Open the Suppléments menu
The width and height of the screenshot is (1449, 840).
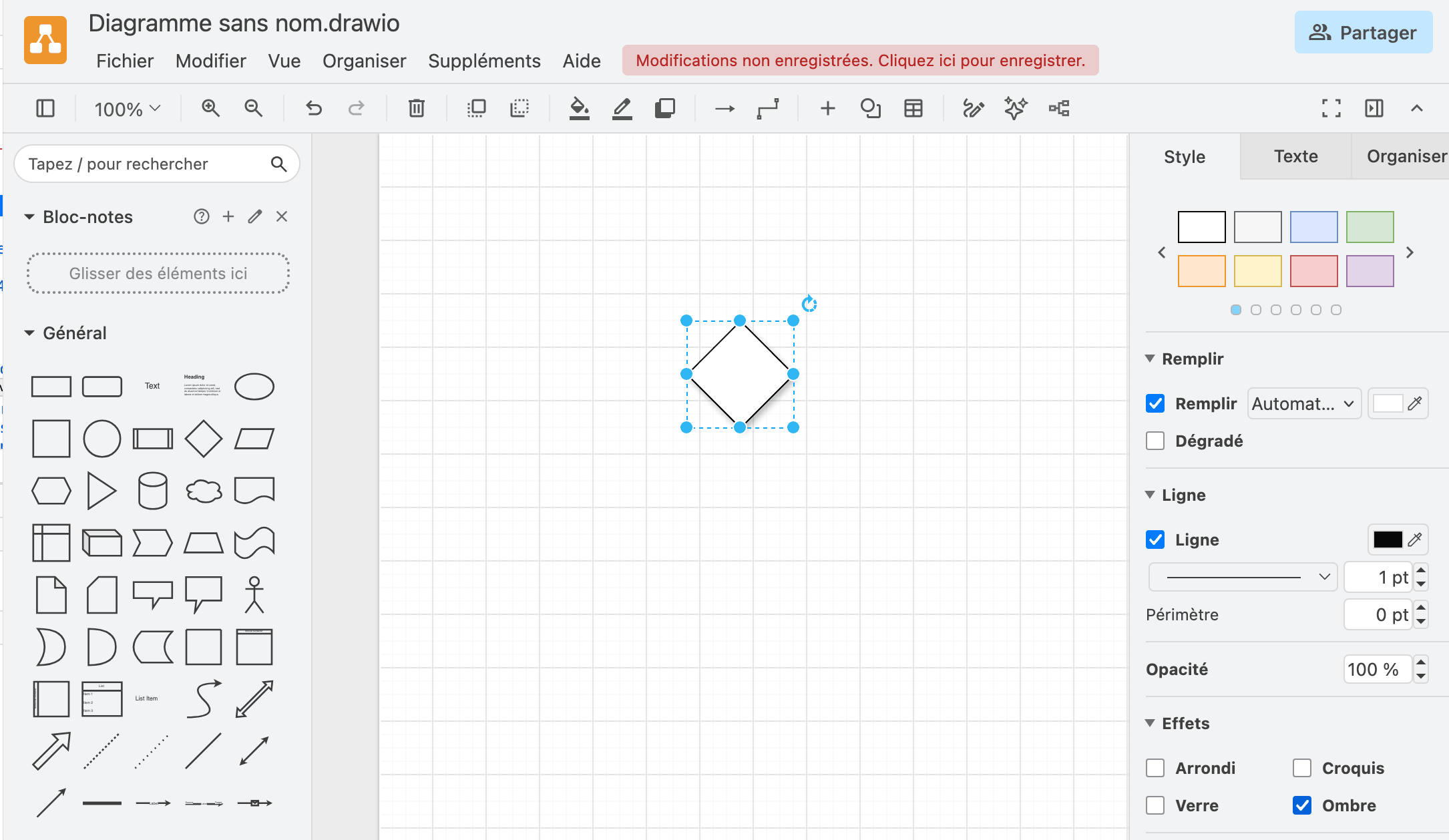pos(484,61)
